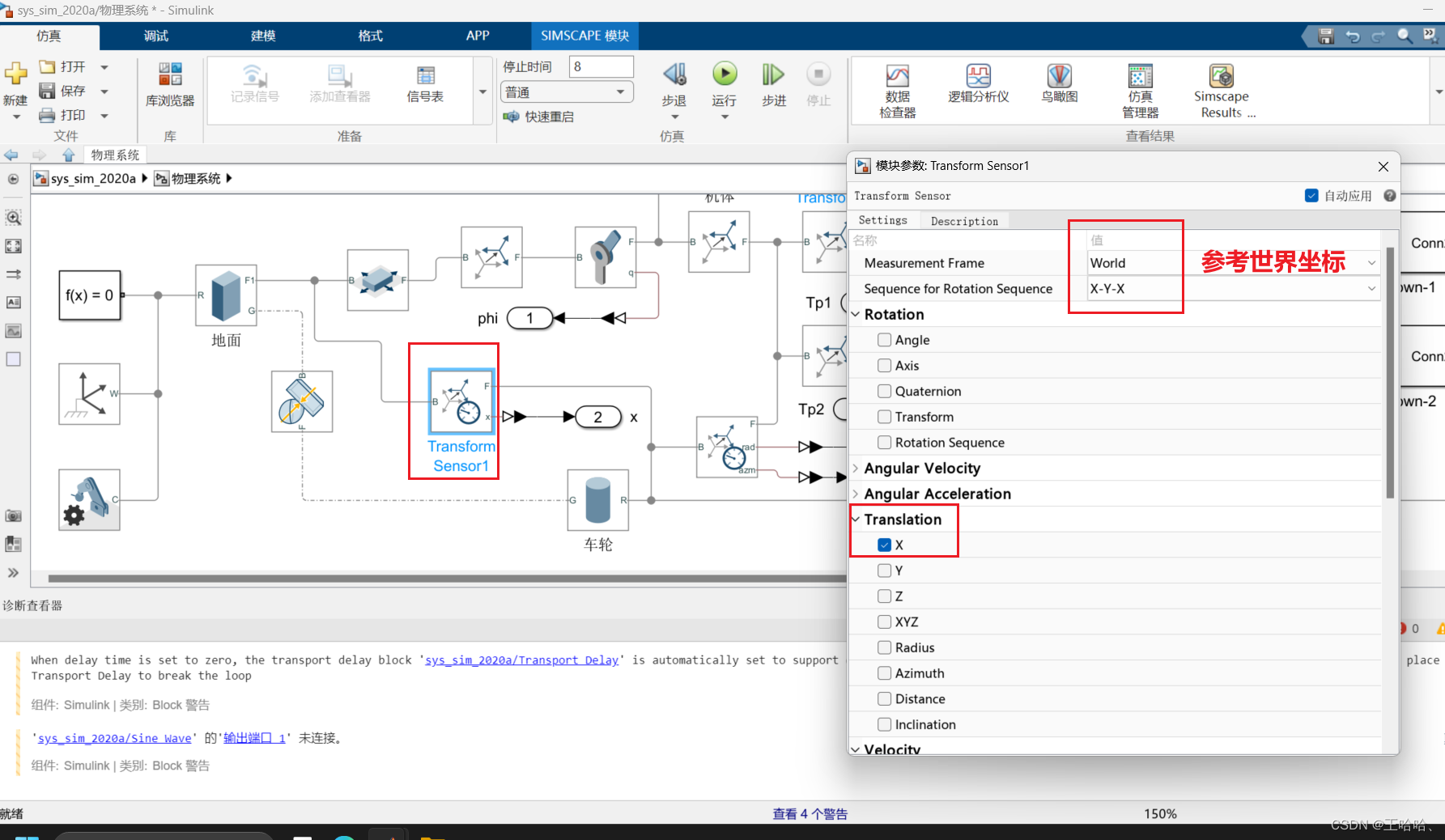Open the 打开 dropdown arrow
Viewport: 1445px width, 840px height.
tap(104, 67)
